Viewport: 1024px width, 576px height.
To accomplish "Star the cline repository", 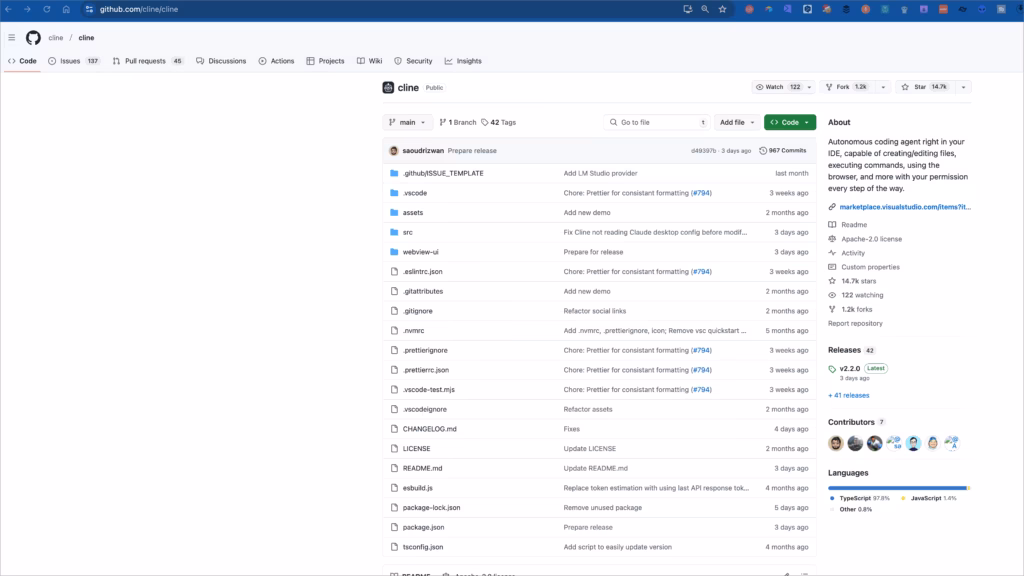I will (925, 87).
